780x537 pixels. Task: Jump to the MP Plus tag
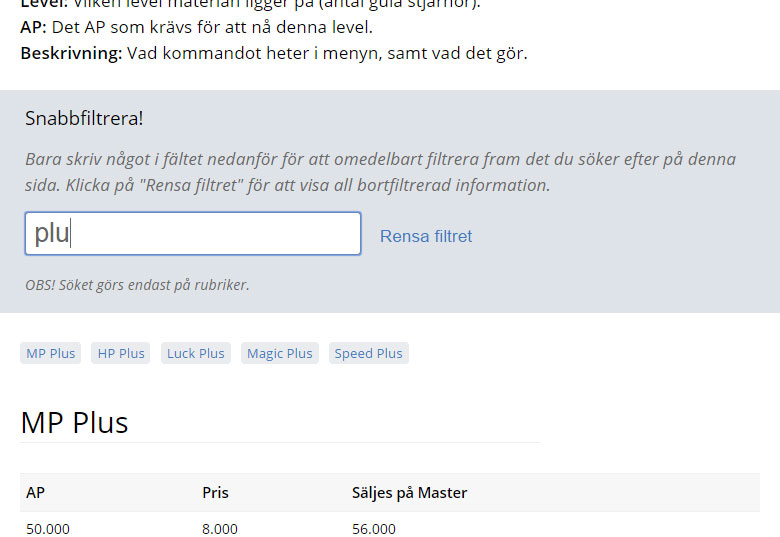[50, 353]
